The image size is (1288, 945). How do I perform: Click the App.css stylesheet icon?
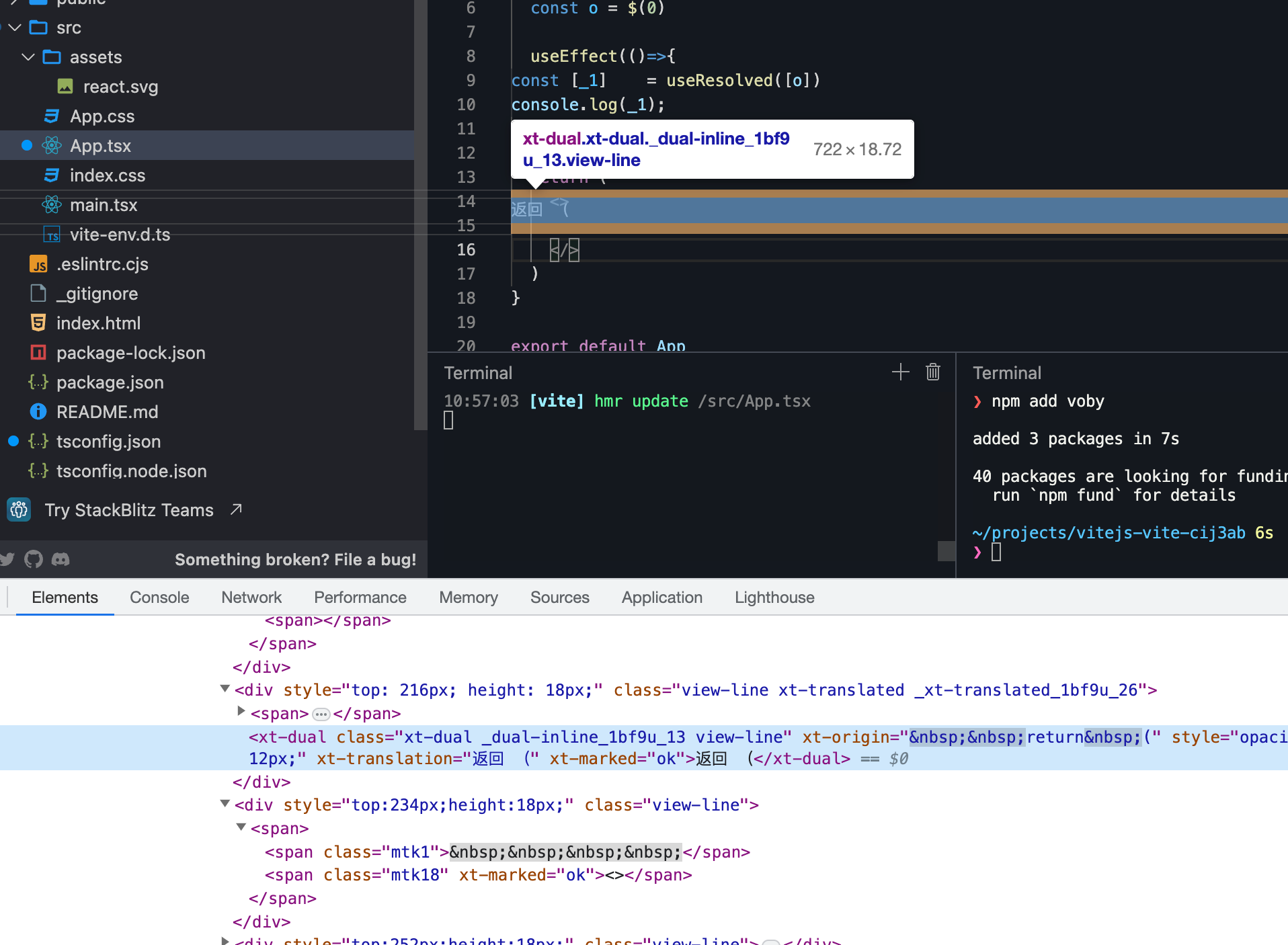[52, 116]
